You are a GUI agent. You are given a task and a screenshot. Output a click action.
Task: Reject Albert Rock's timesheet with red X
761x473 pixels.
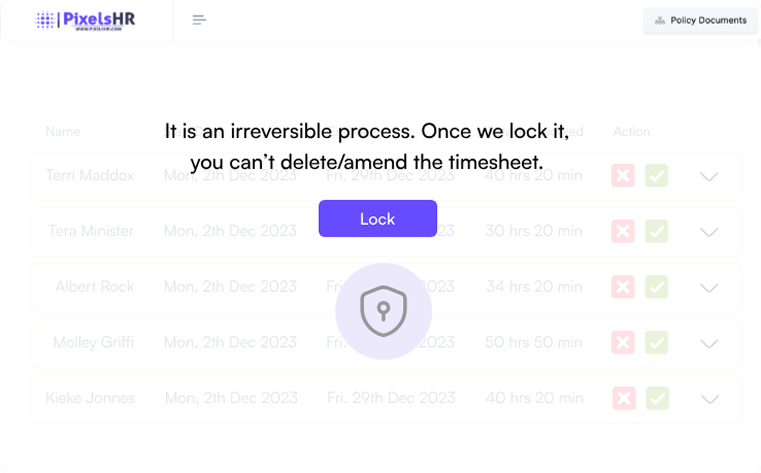(623, 287)
